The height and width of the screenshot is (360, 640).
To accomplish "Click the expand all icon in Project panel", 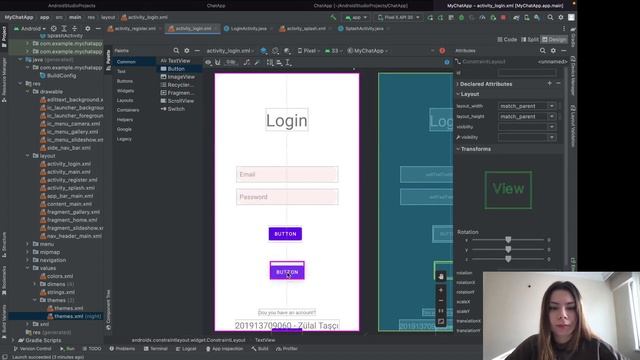I will 64,29.
